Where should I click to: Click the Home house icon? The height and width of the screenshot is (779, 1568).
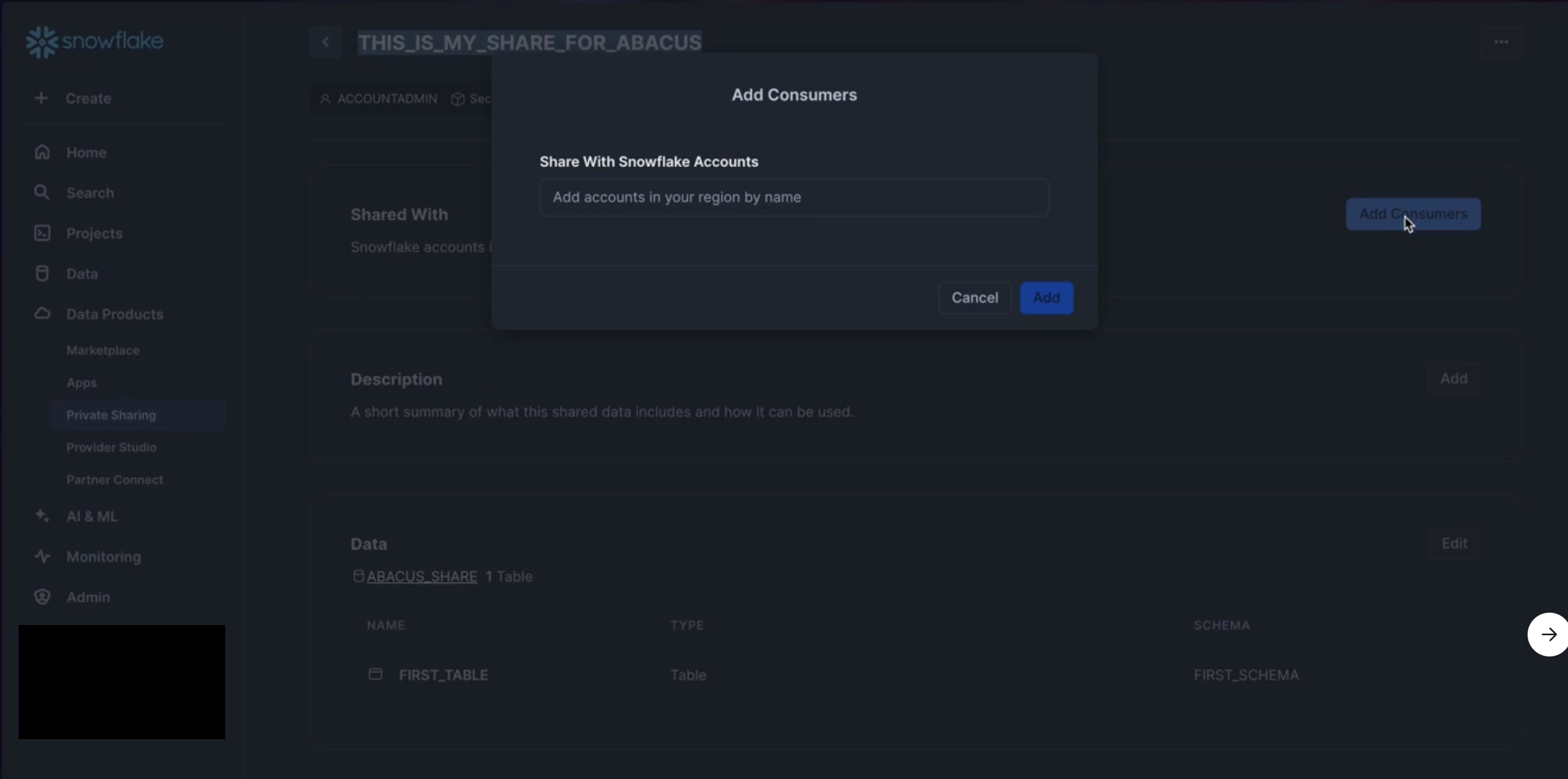(x=42, y=152)
